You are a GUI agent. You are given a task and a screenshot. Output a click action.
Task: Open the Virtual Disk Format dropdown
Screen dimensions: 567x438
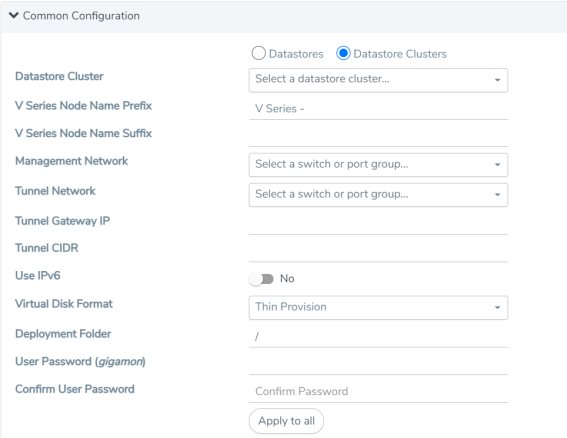pos(378,308)
